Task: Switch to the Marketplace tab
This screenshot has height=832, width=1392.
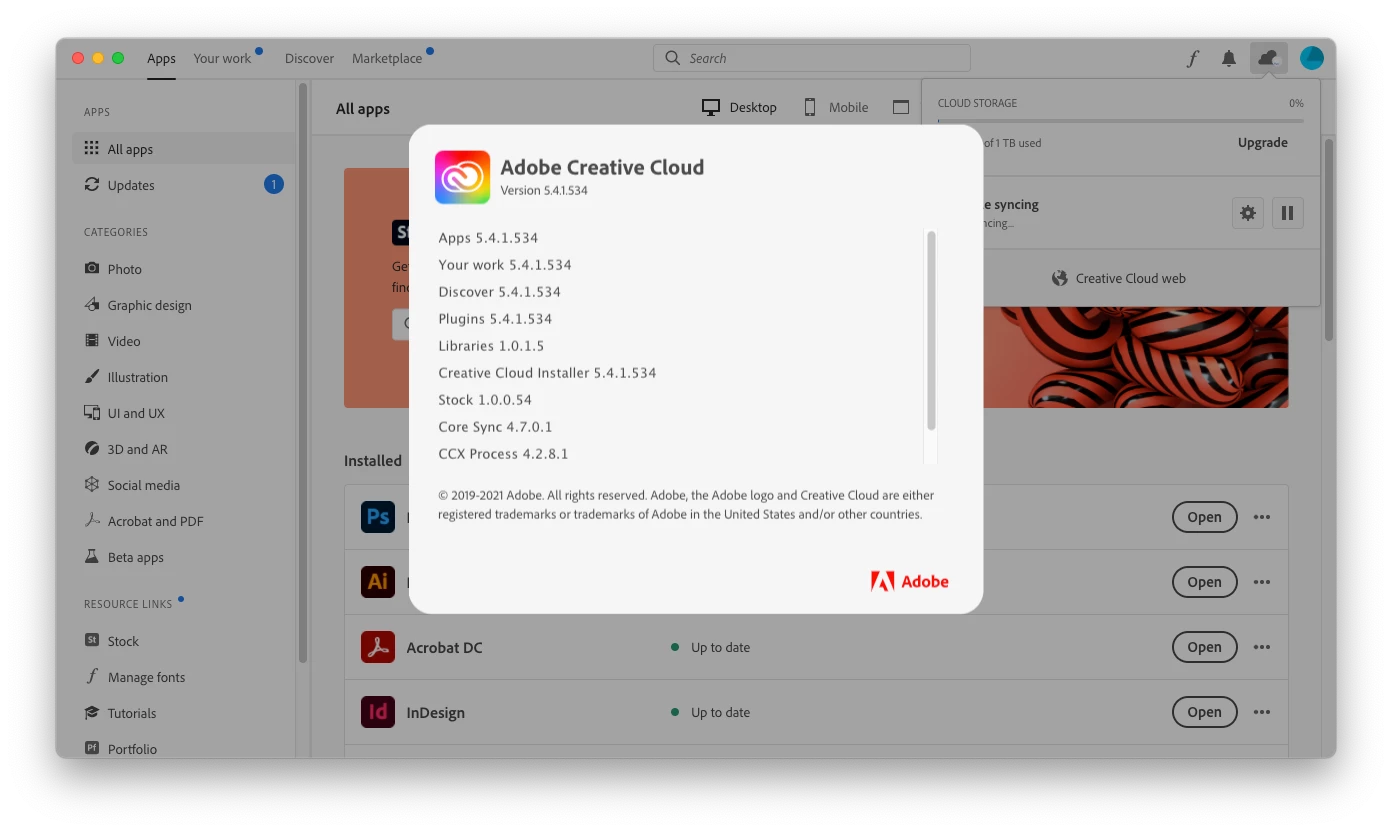Action: (x=387, y=58)
